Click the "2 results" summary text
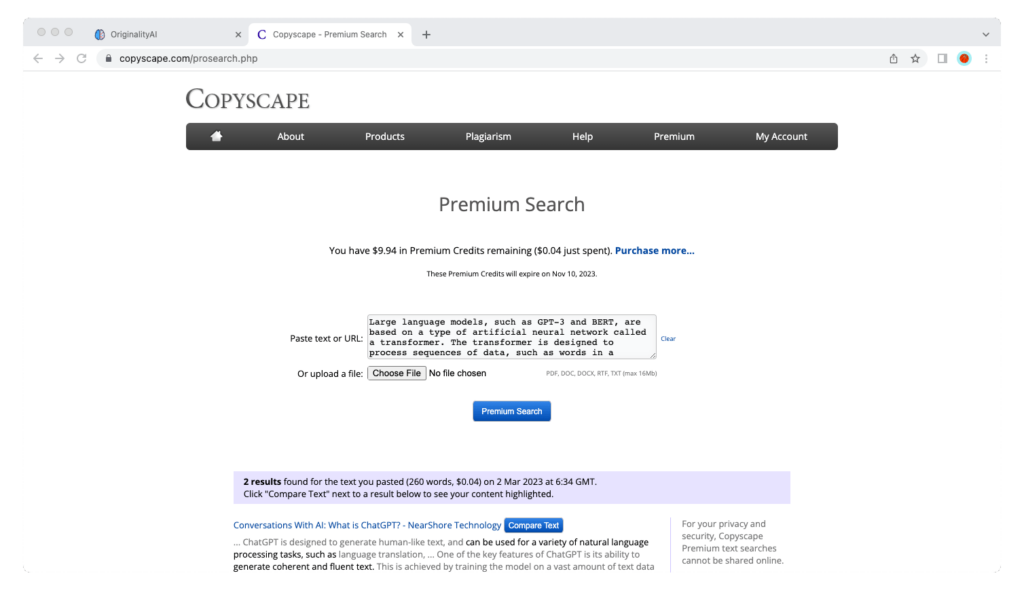 [262, 481]
